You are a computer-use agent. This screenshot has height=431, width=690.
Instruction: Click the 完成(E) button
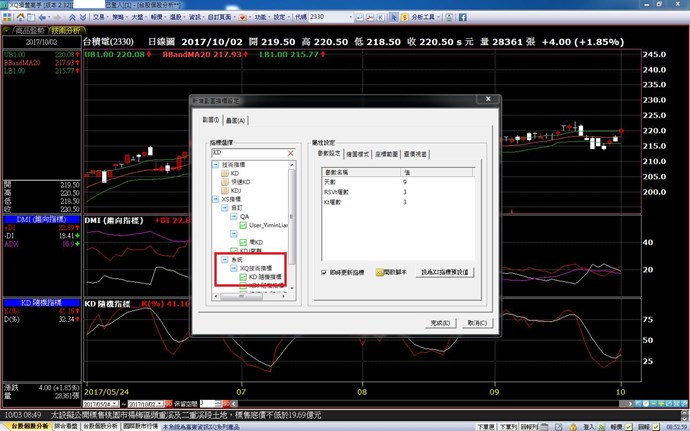click(x=440, y=323)
